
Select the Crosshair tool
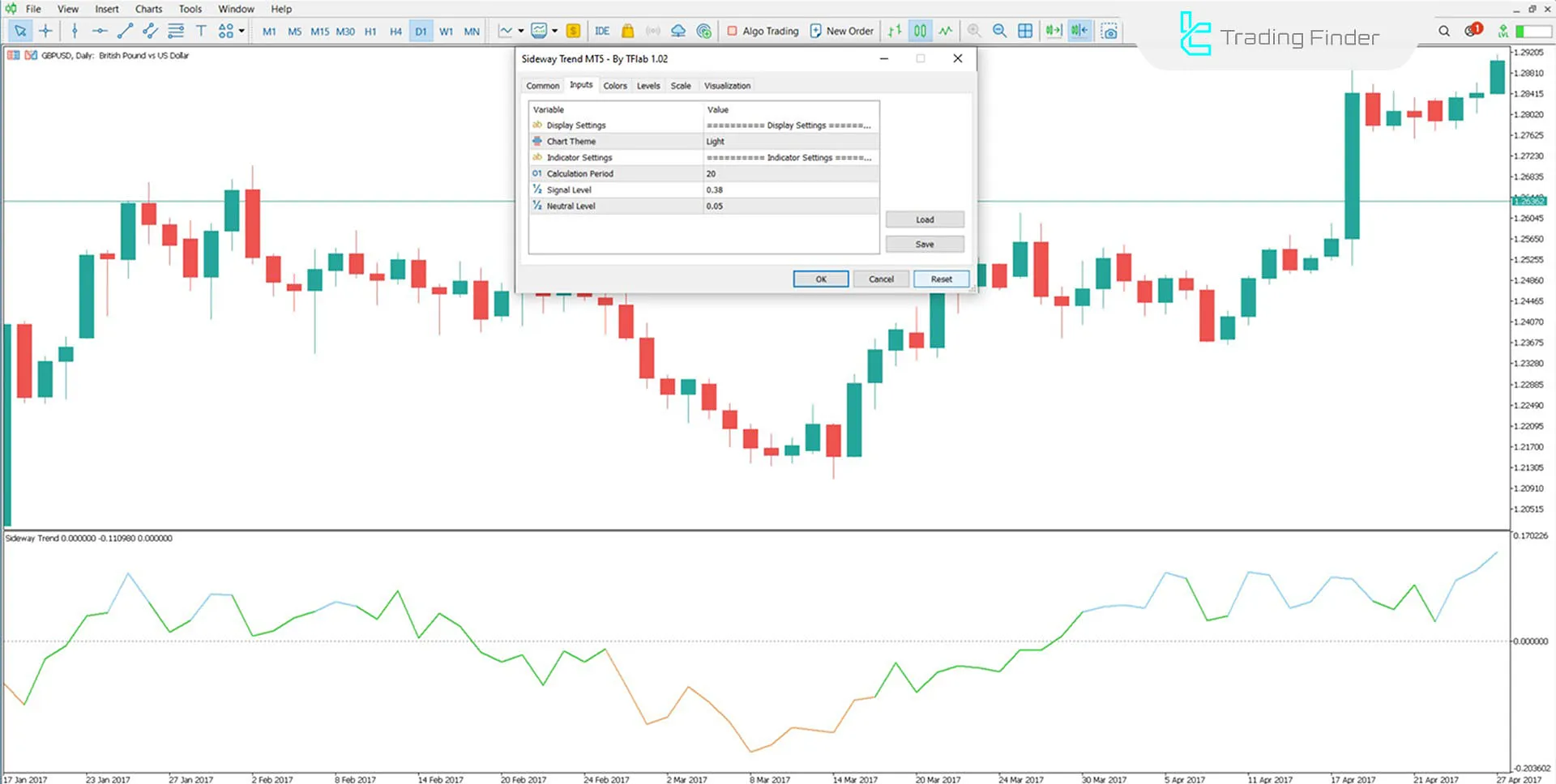click(46, 31)
